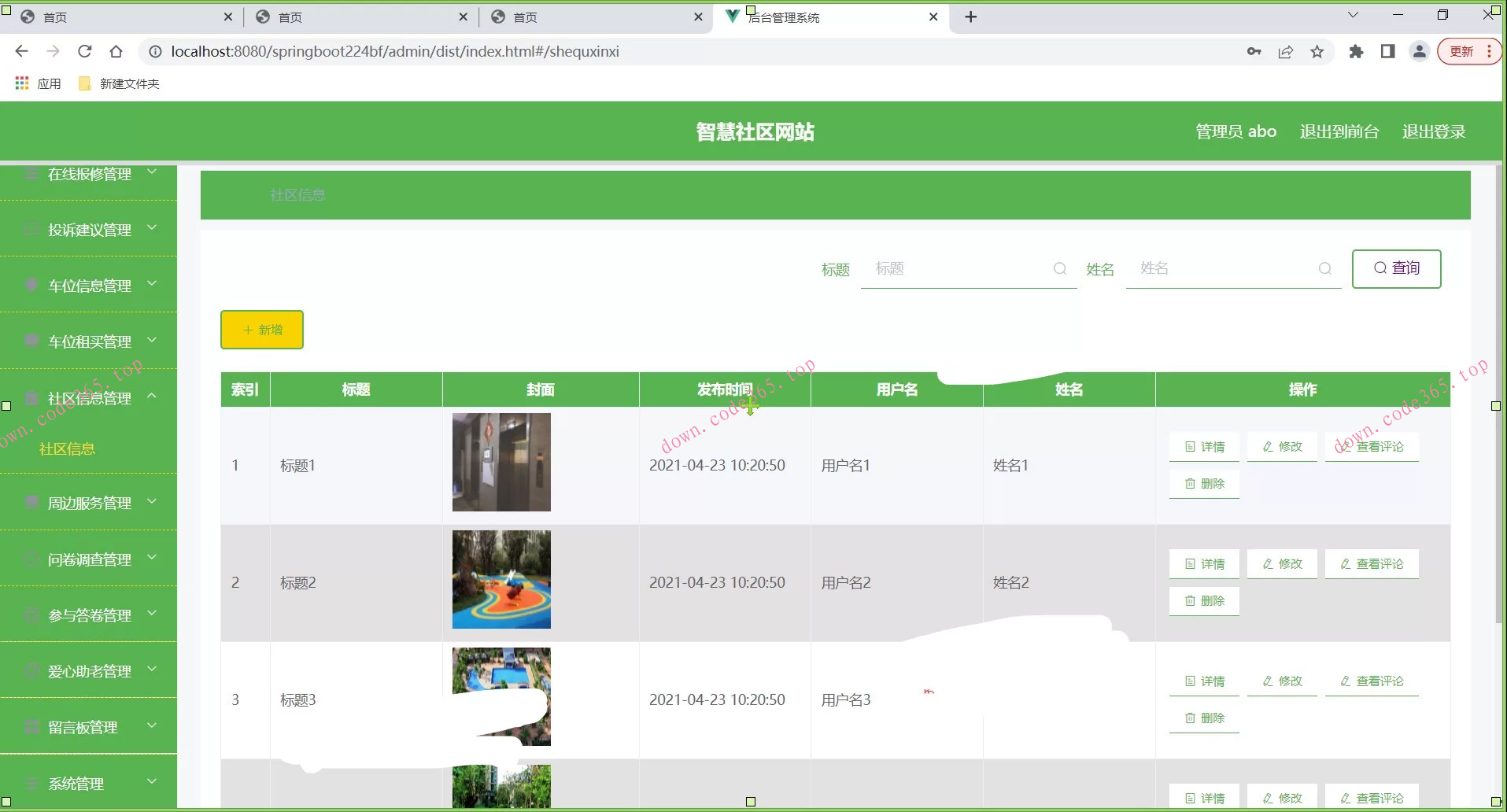Click the 车位租买管理 menu icon
Screen dimensions: 1507x812
(31, 341)
